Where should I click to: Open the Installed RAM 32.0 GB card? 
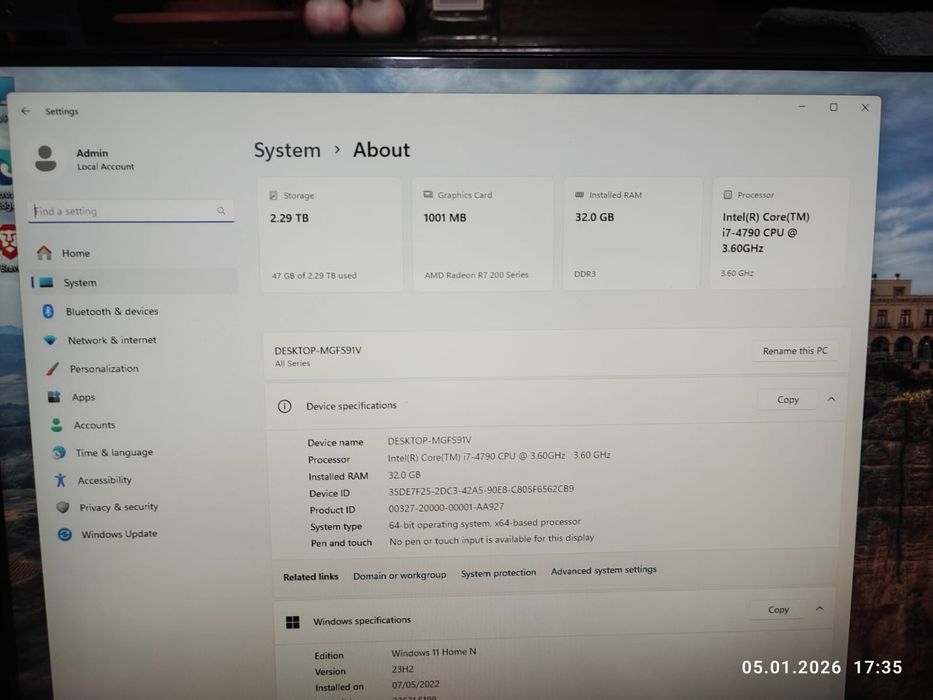(632, 233)
